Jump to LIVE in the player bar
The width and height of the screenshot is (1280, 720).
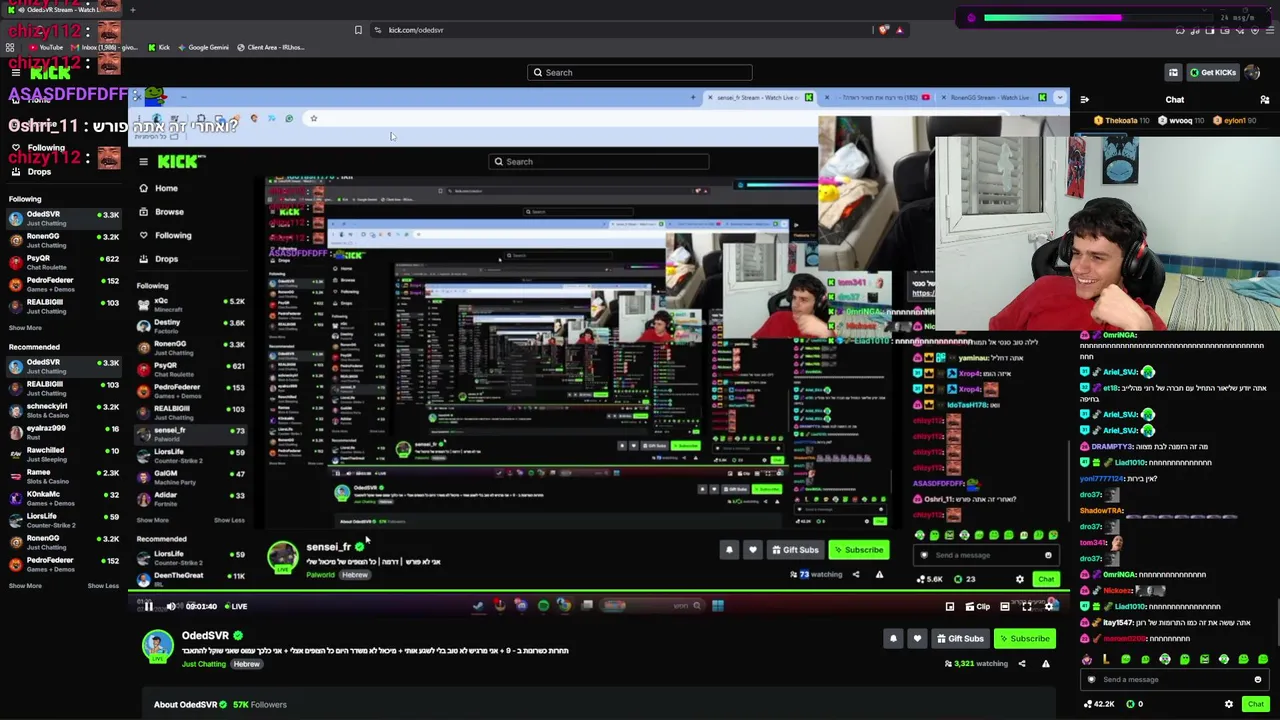click(236, 606)
